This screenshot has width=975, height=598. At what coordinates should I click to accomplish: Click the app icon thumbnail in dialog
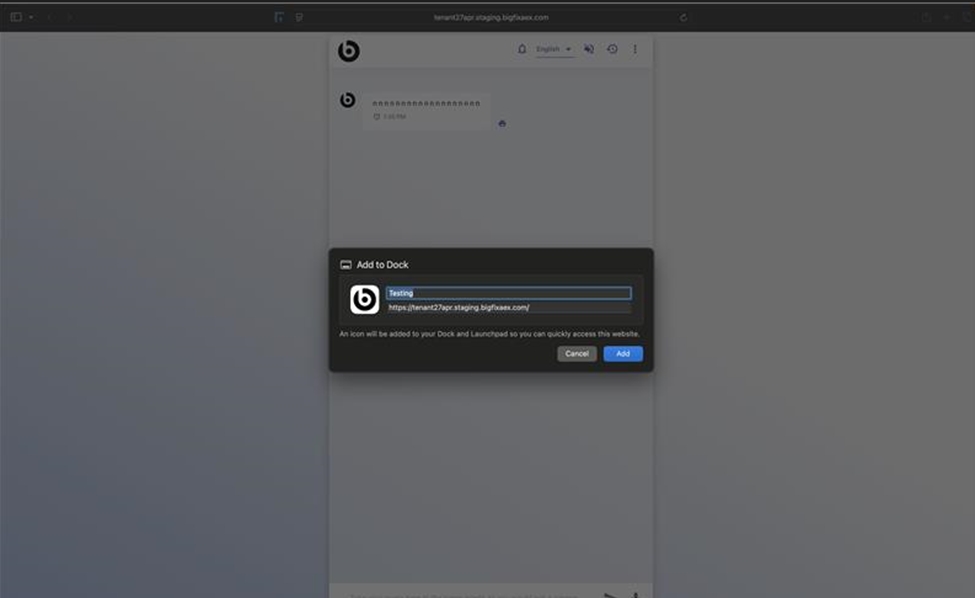(x=364, y=300)
